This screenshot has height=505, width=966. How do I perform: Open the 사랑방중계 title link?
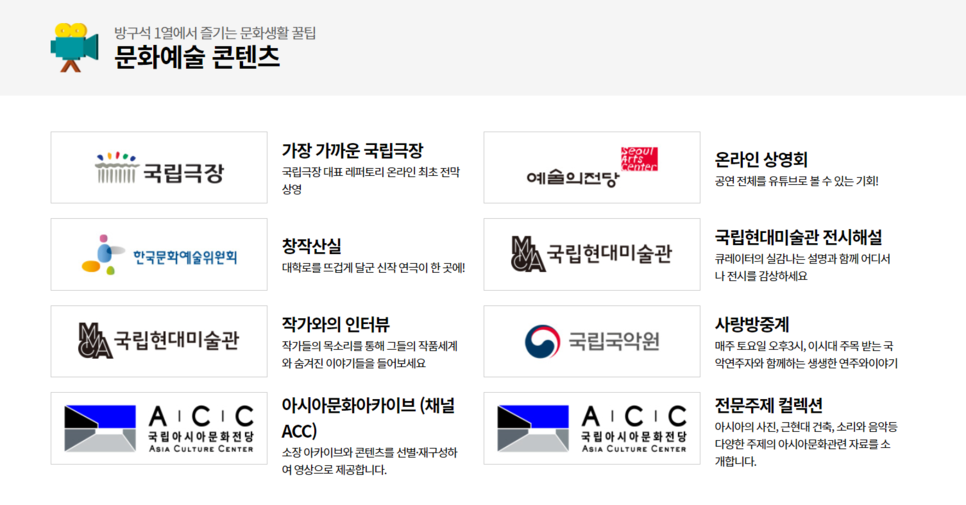[x=752, y=325]
